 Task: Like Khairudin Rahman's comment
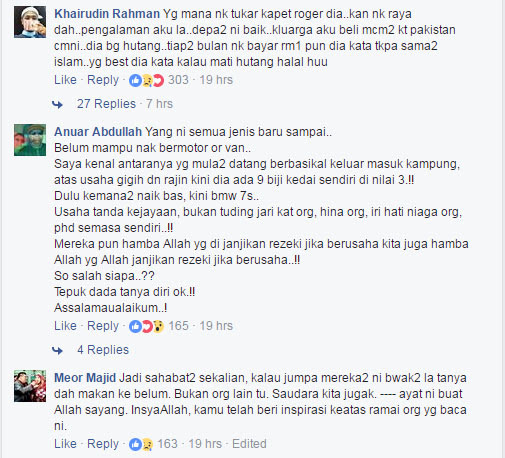point(65,80)
